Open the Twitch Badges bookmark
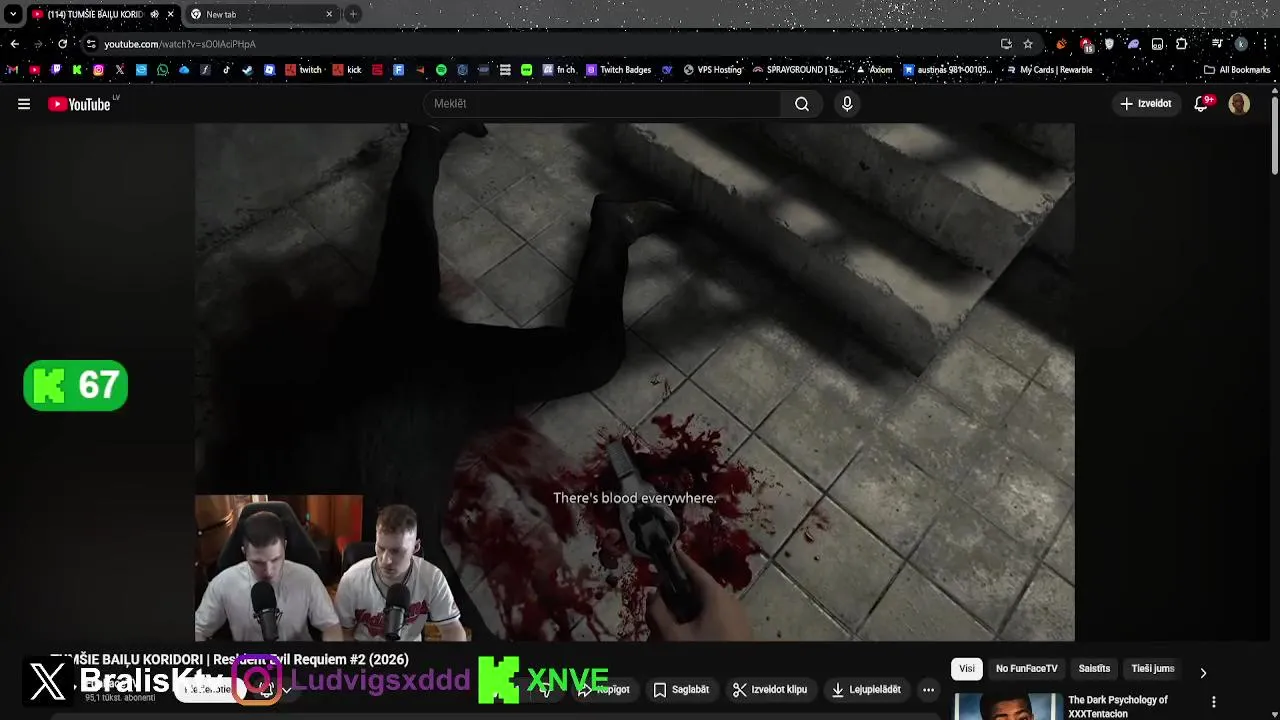This screenshot has width=1280, height=720. 619,70
